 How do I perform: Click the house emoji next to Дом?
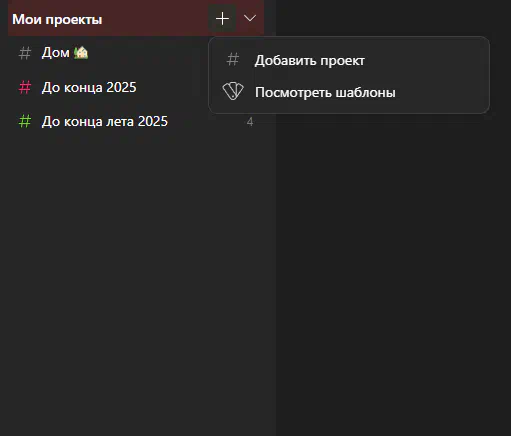81,53
